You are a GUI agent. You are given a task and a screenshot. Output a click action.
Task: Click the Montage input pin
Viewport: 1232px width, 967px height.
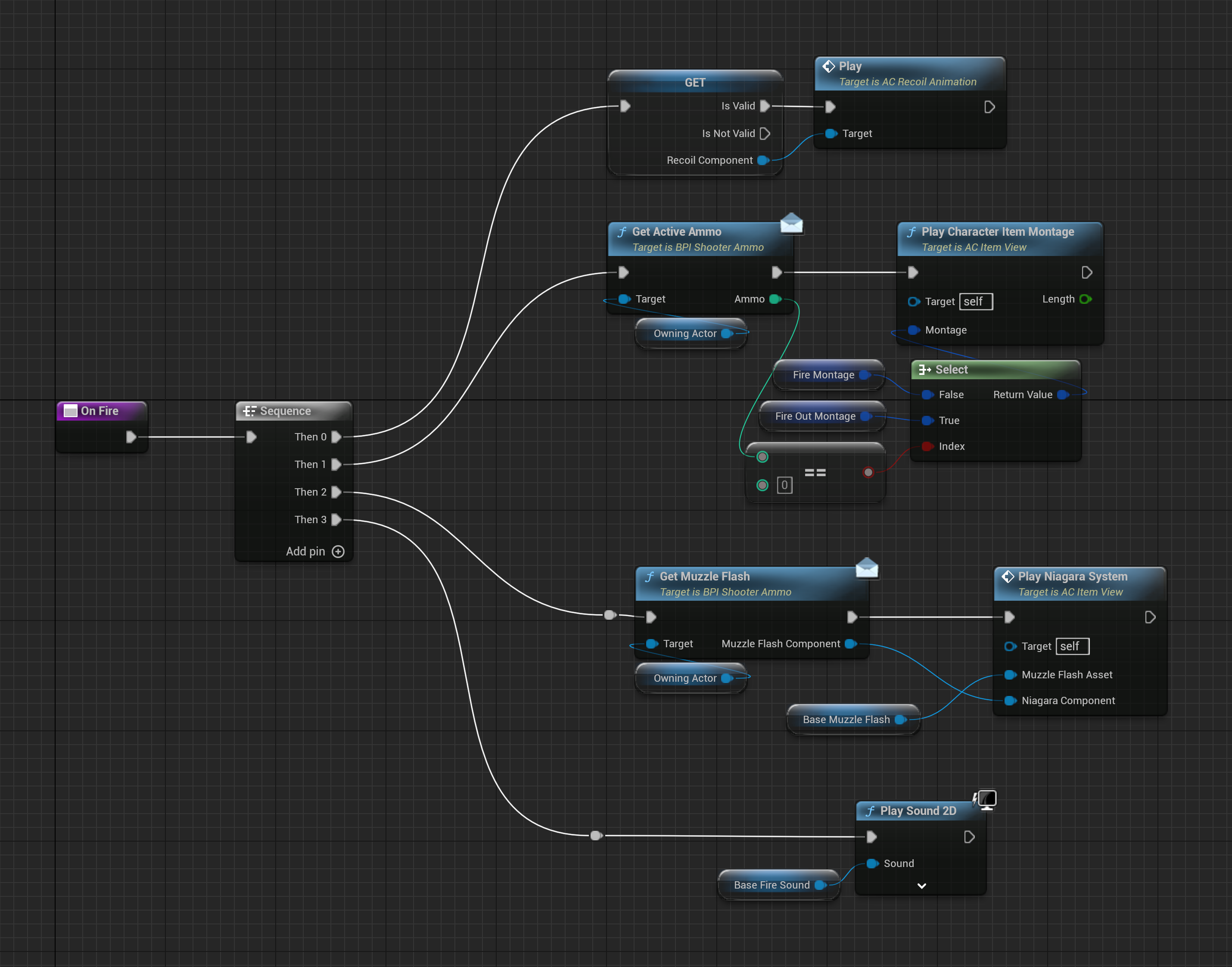click(914, 330)
